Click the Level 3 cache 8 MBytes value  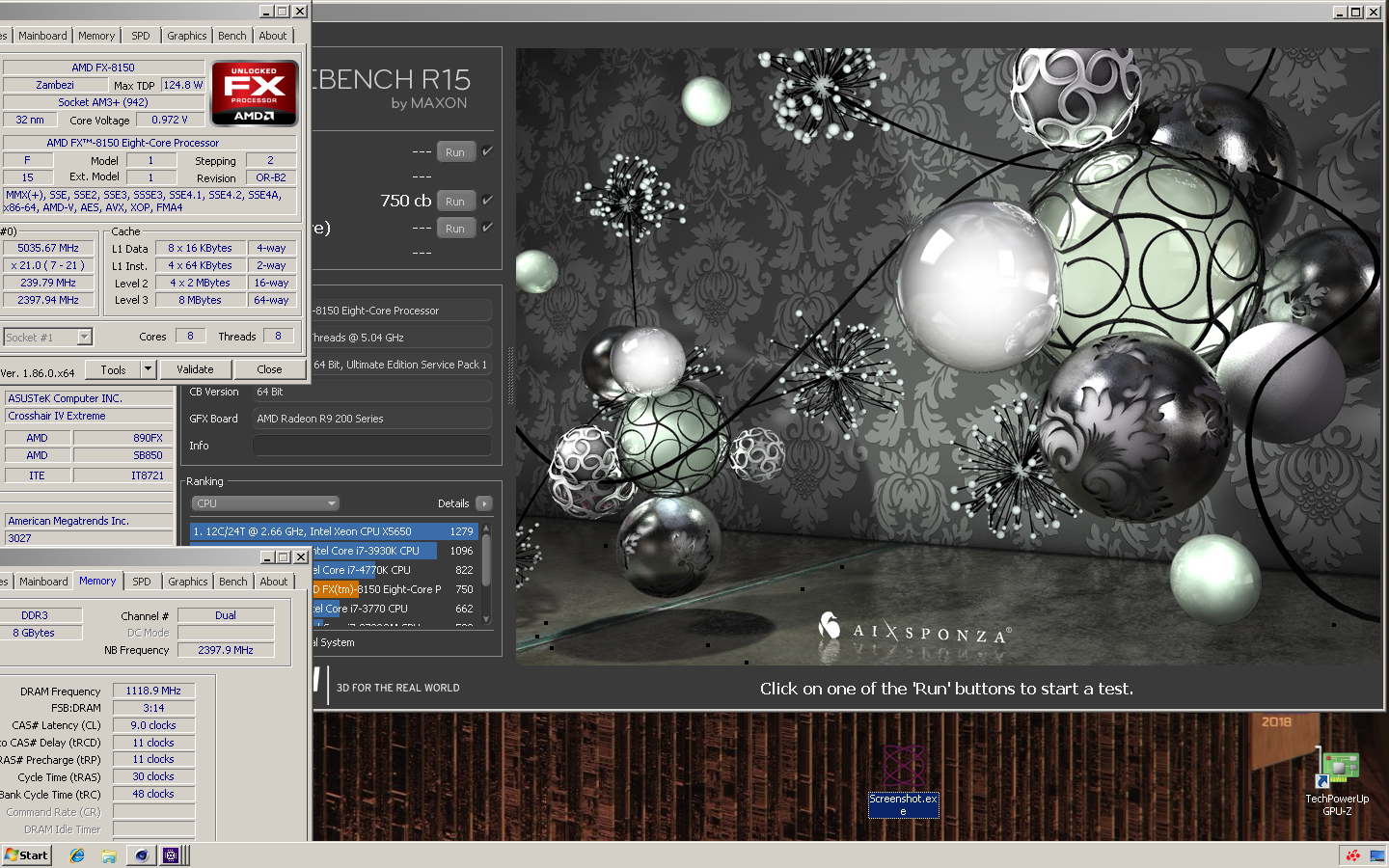[x=200, y=300]
